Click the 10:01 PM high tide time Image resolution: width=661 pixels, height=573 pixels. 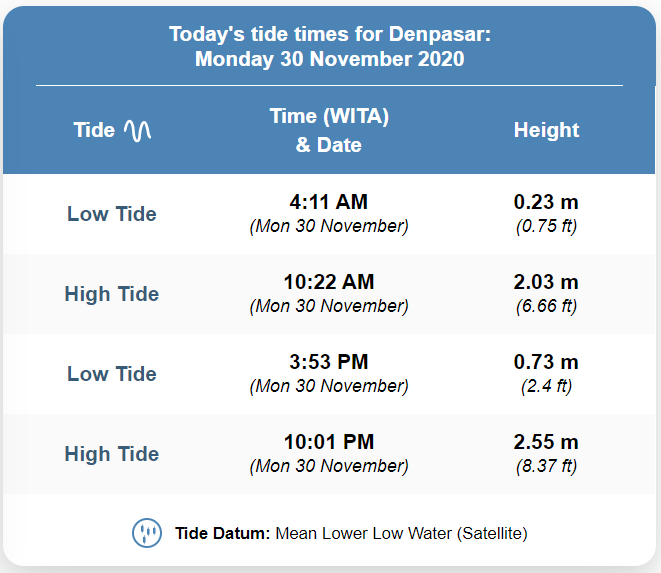point(329,442)
